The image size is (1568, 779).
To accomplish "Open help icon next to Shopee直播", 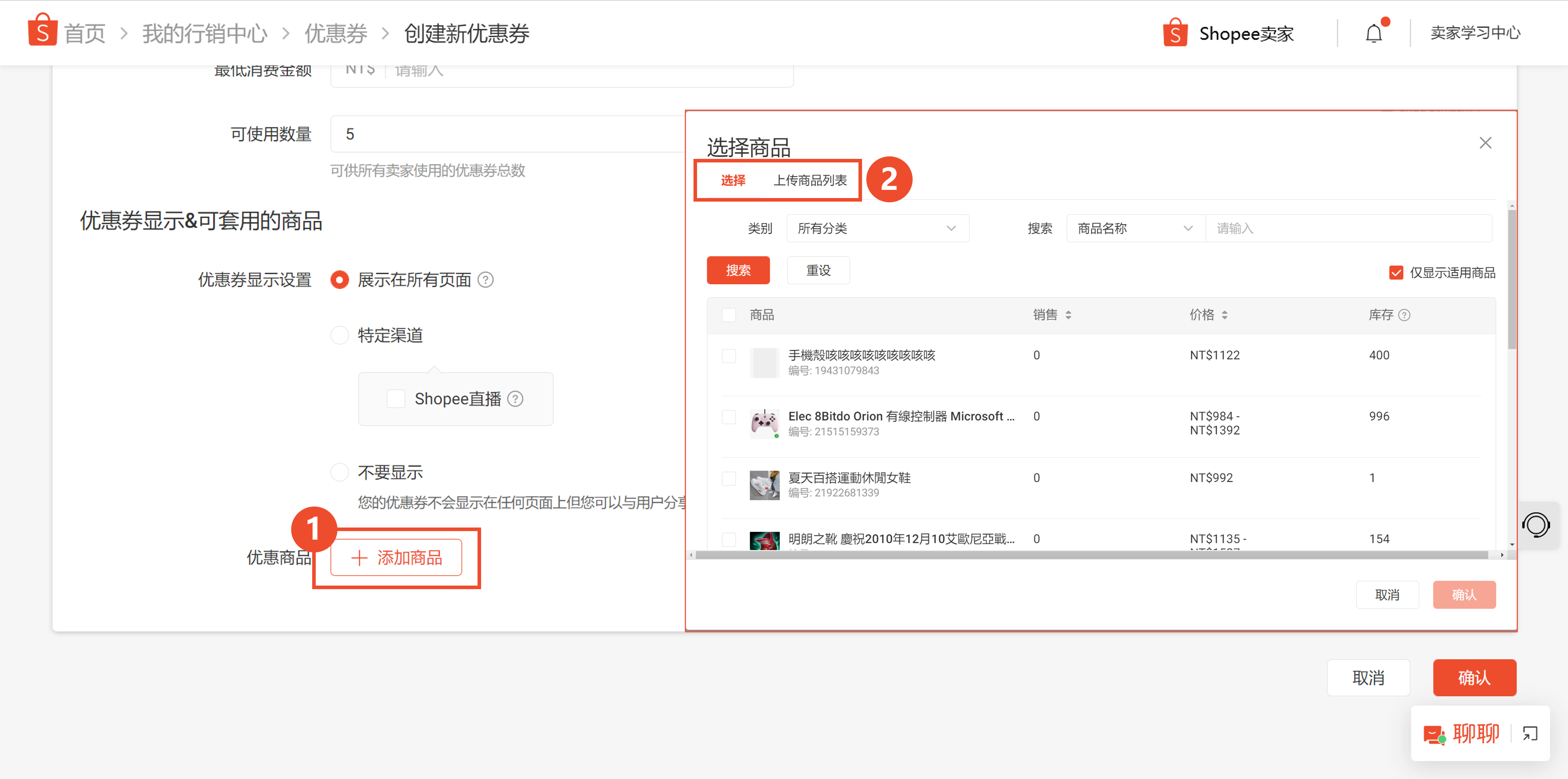I will click(x=516, y=399).
